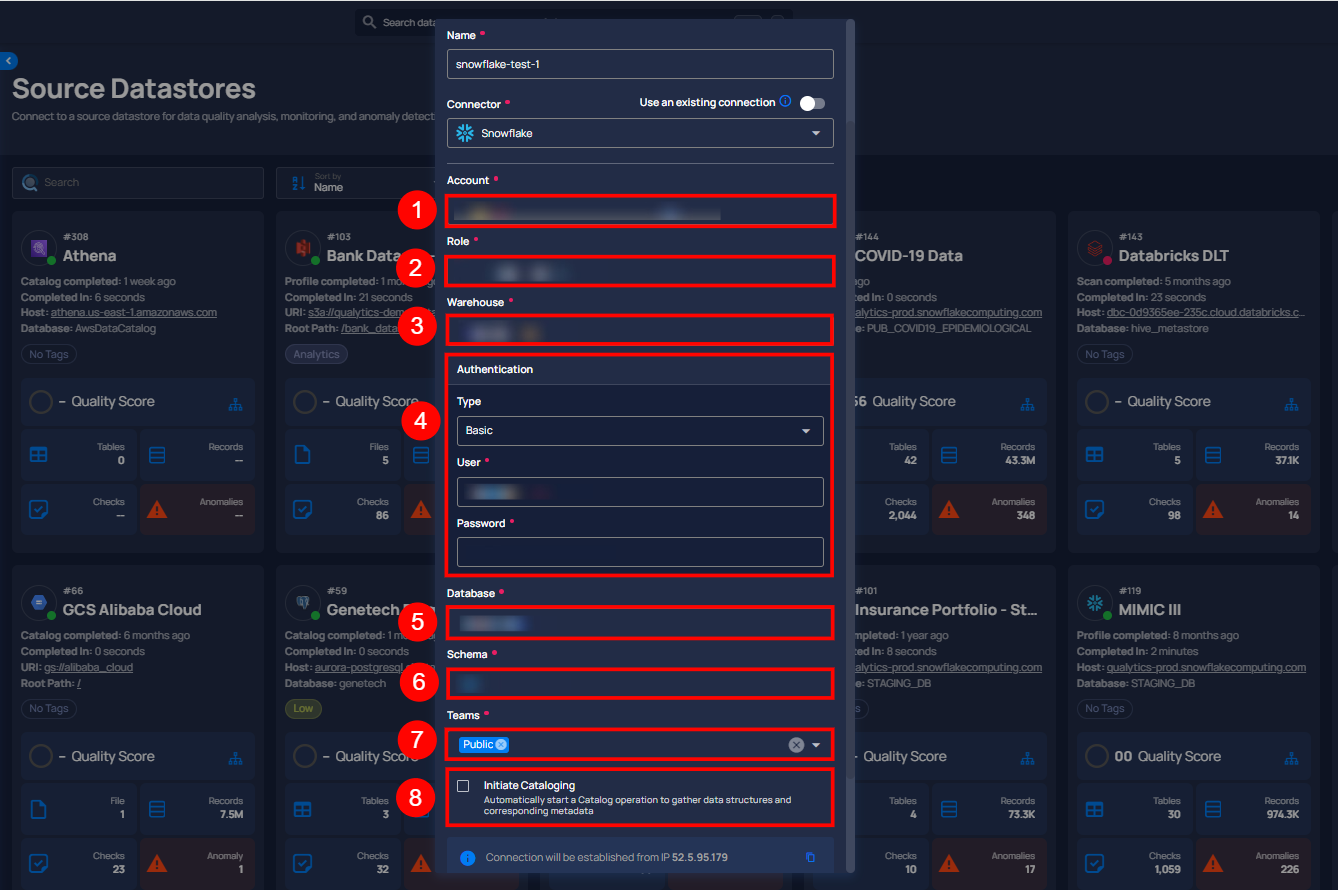This screenshot has height=890, width=1338.
Task: Click the Schema input field
Action: [640, 684]
